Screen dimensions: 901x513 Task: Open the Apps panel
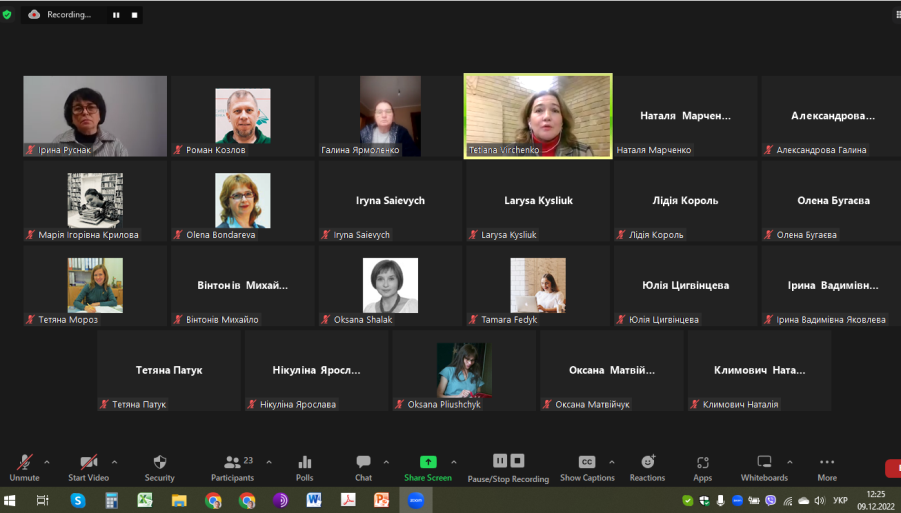(702, 462)
